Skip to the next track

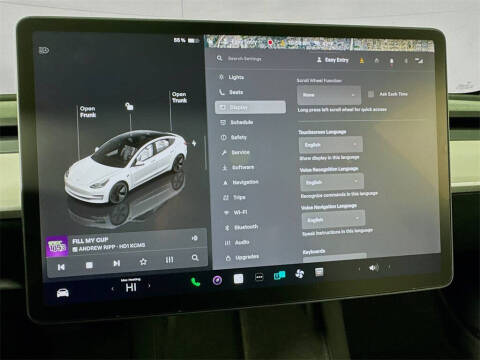pyautogui.click(x=116, y=263)
